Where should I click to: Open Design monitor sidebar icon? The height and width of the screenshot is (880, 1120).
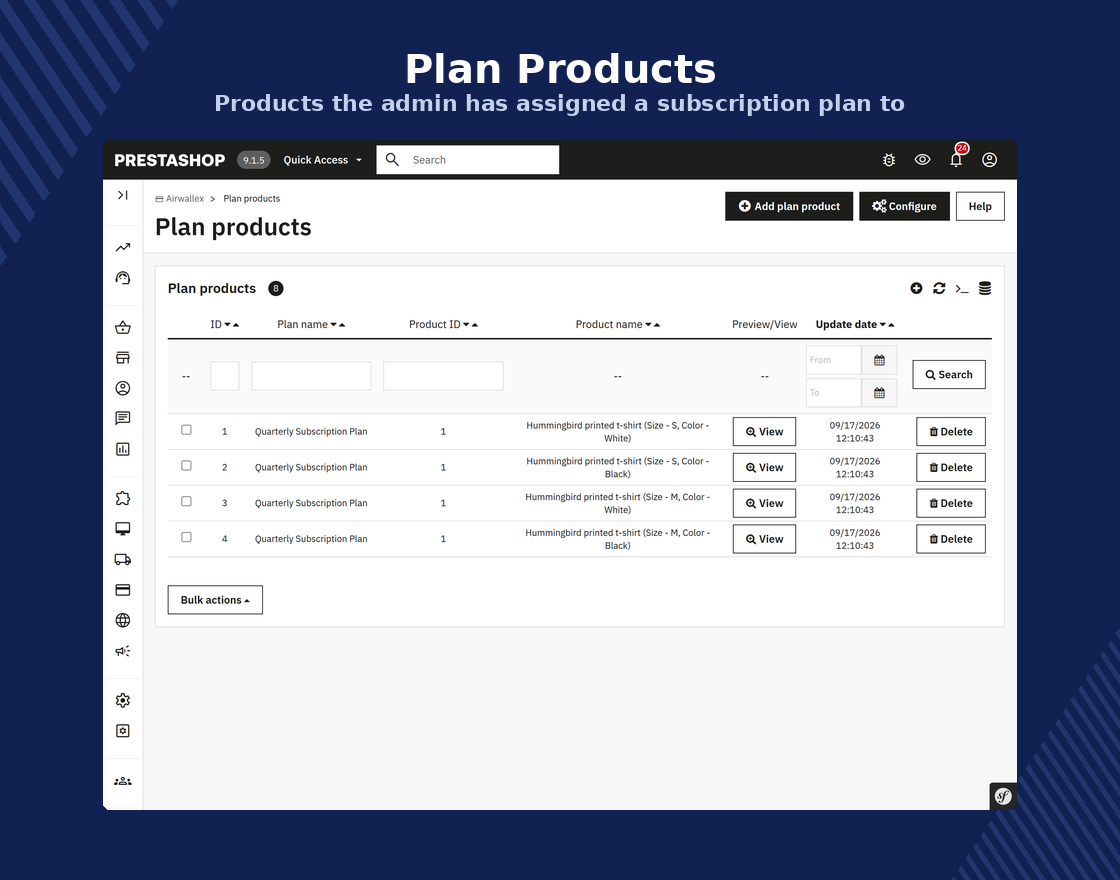123,529
